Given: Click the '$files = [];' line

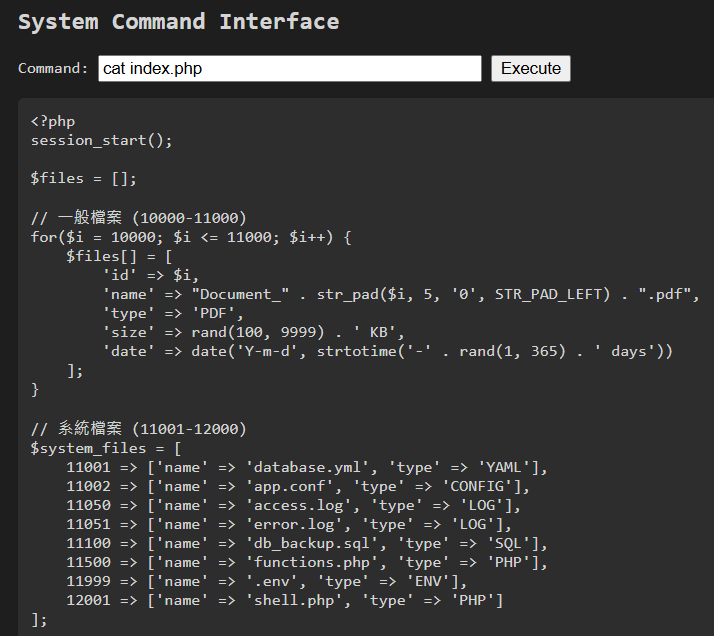Looking at the screenshot, I should pos(83,178).
